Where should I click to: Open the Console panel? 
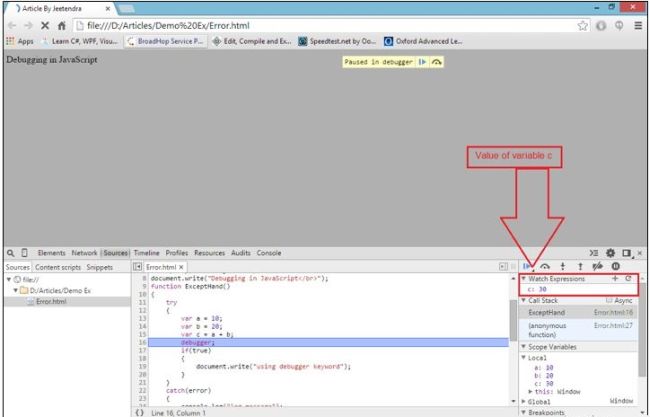[269, 253]
